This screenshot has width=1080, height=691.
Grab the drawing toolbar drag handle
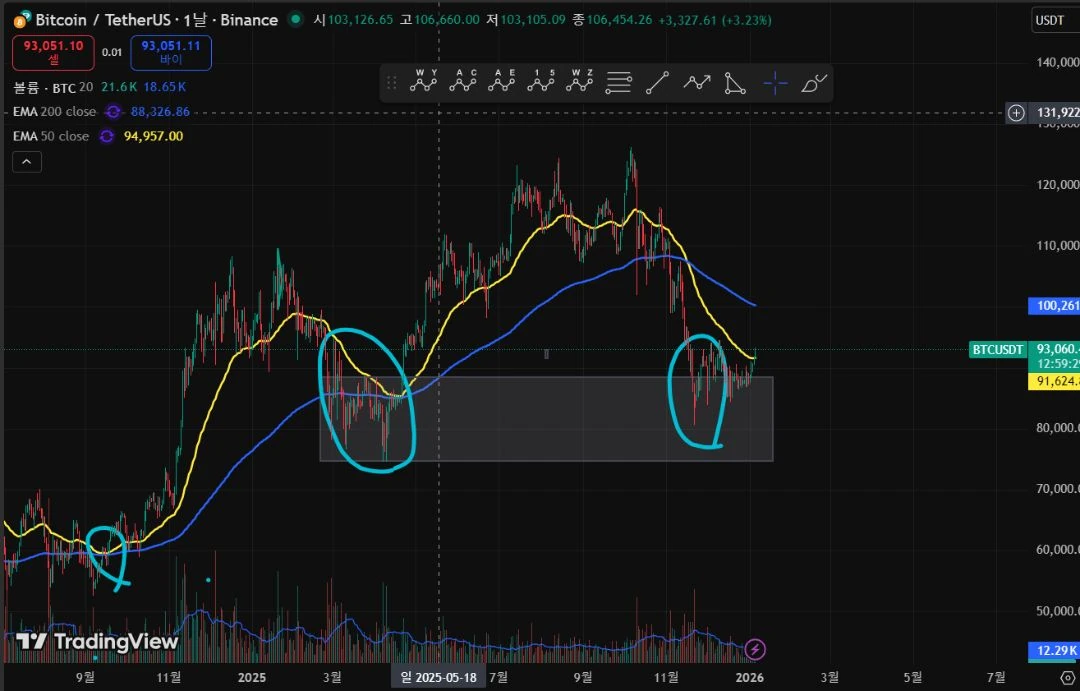tap(391, 83)
